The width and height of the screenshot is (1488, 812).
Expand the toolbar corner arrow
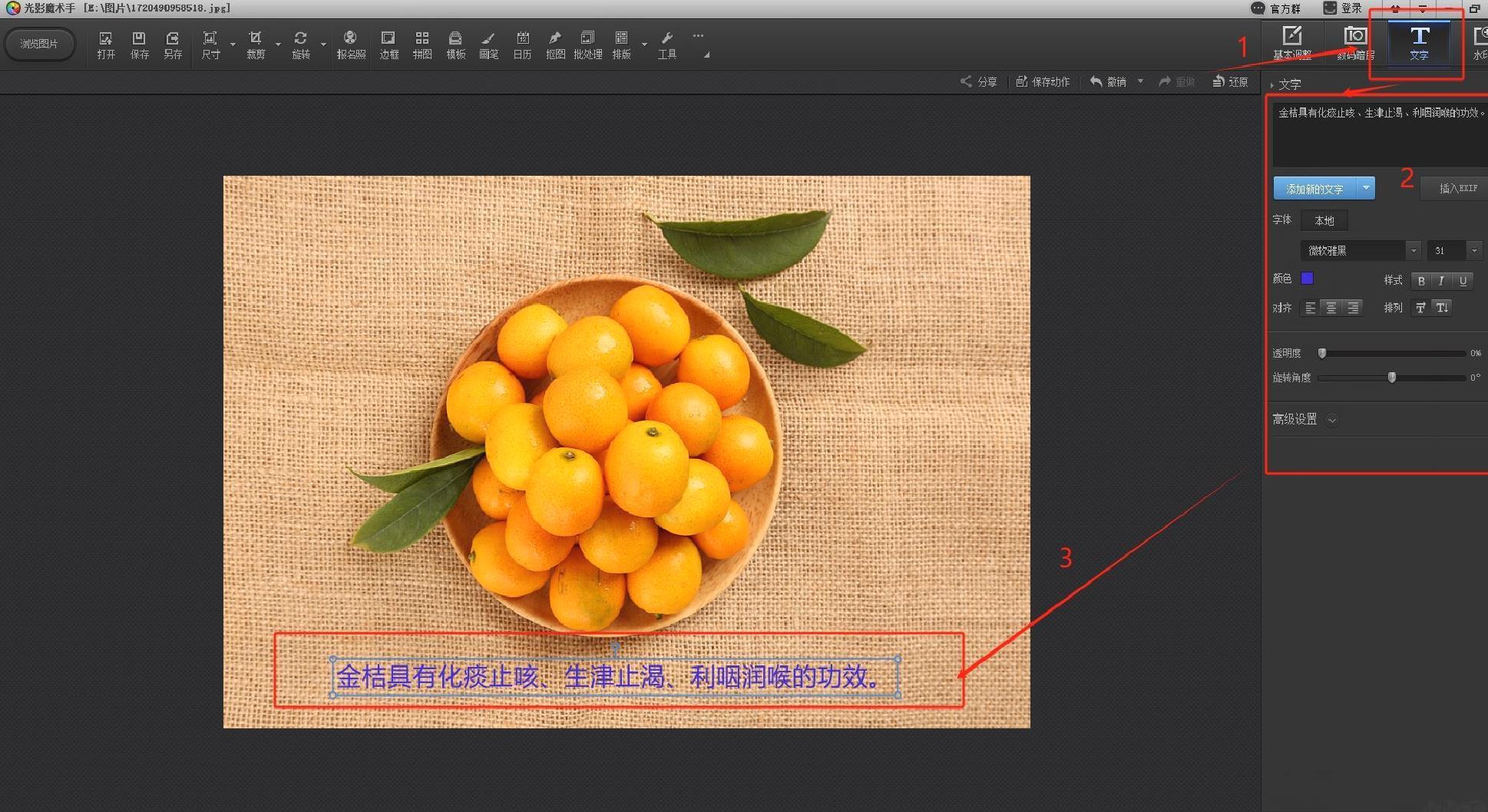706,55
